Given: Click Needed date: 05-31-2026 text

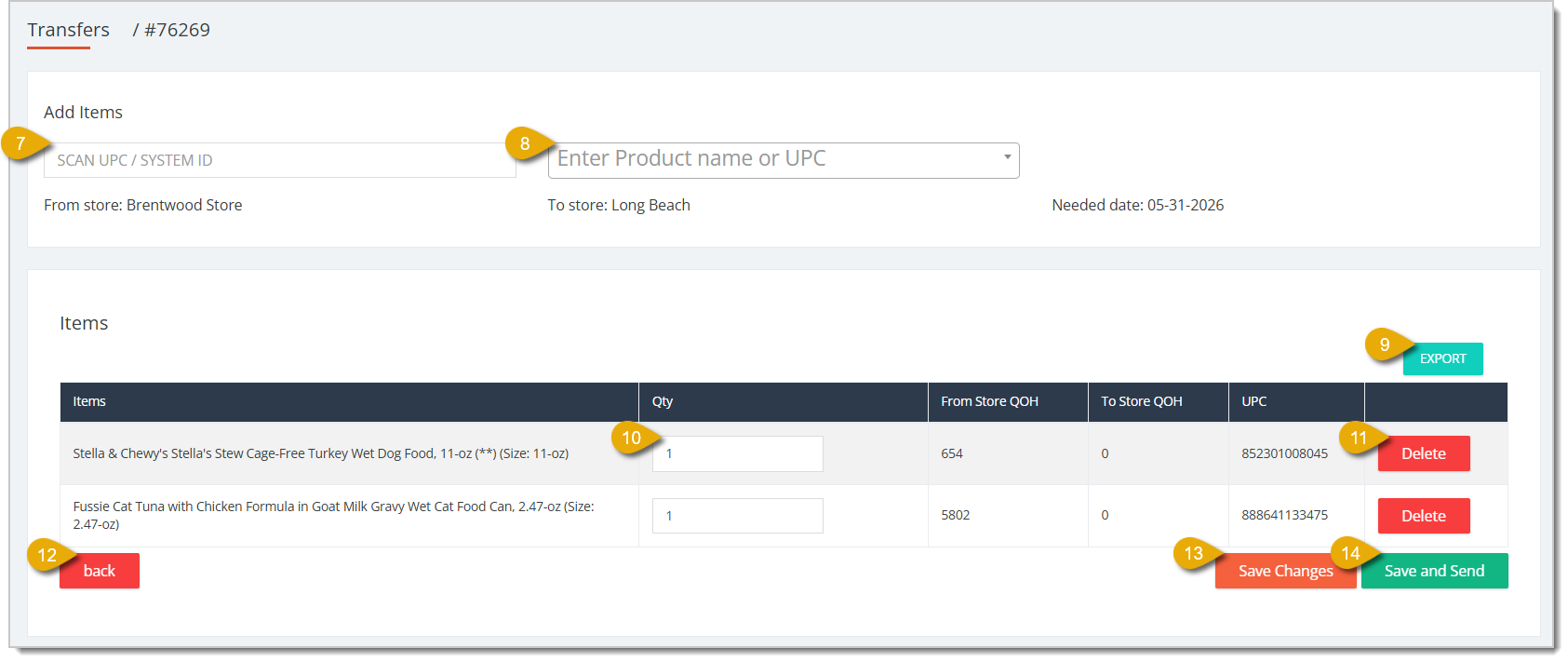Looking at the screenshot, I should pyautogui.click(x=1137, y=205).
